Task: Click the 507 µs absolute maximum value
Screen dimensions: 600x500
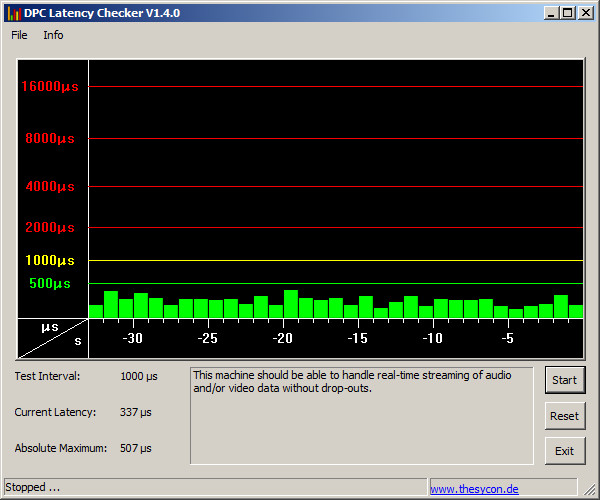Action: [136, 448]
